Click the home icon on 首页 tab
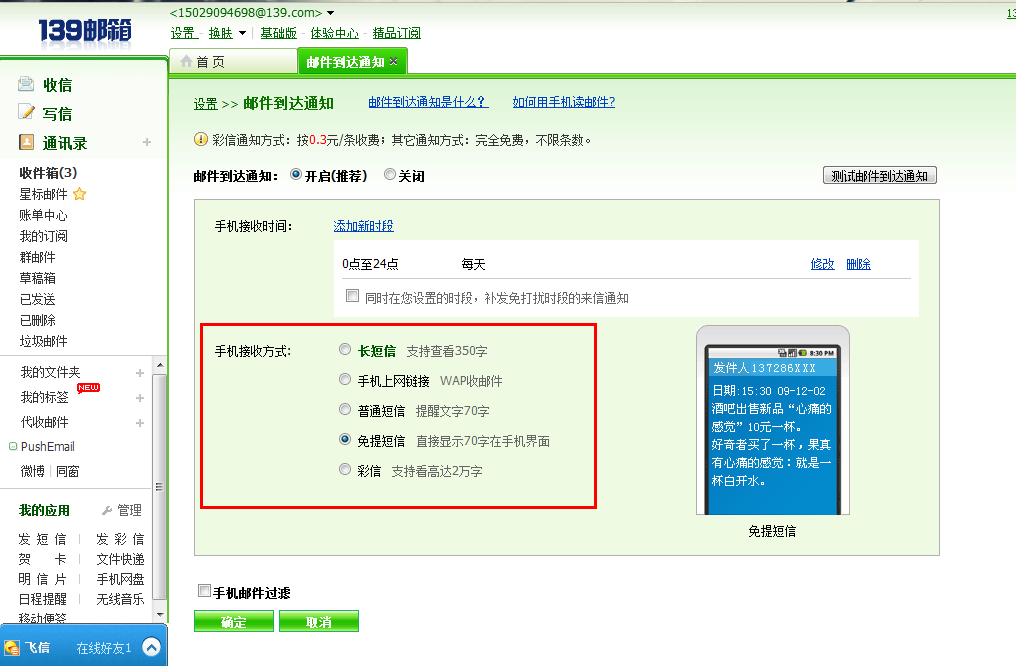Screen dimensions: 1016x666 point(186,62)
